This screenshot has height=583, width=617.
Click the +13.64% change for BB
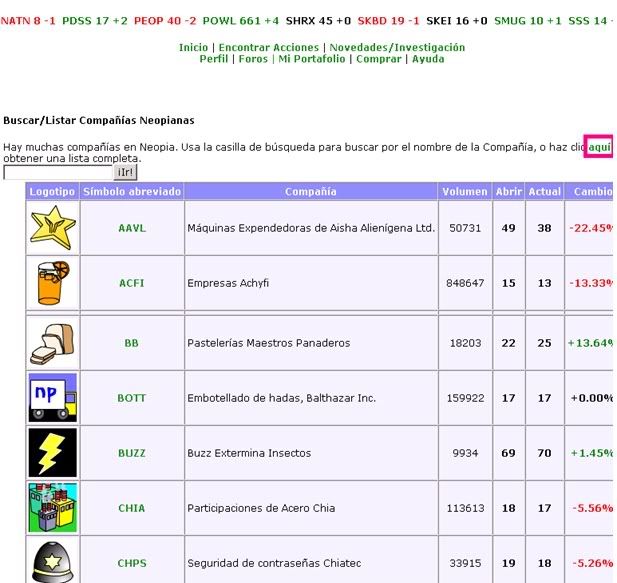click(590, 343)
